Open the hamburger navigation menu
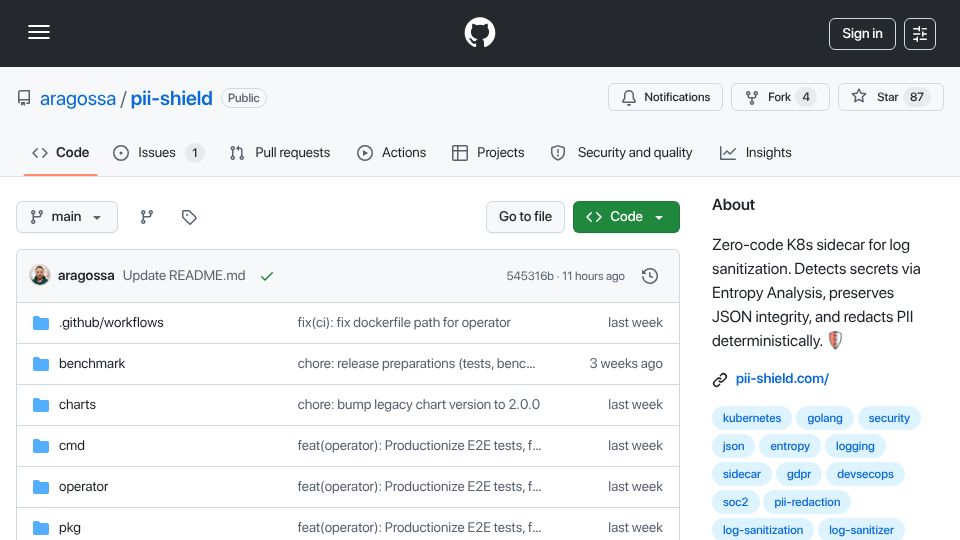960x540 pixels. pos(39,32)
